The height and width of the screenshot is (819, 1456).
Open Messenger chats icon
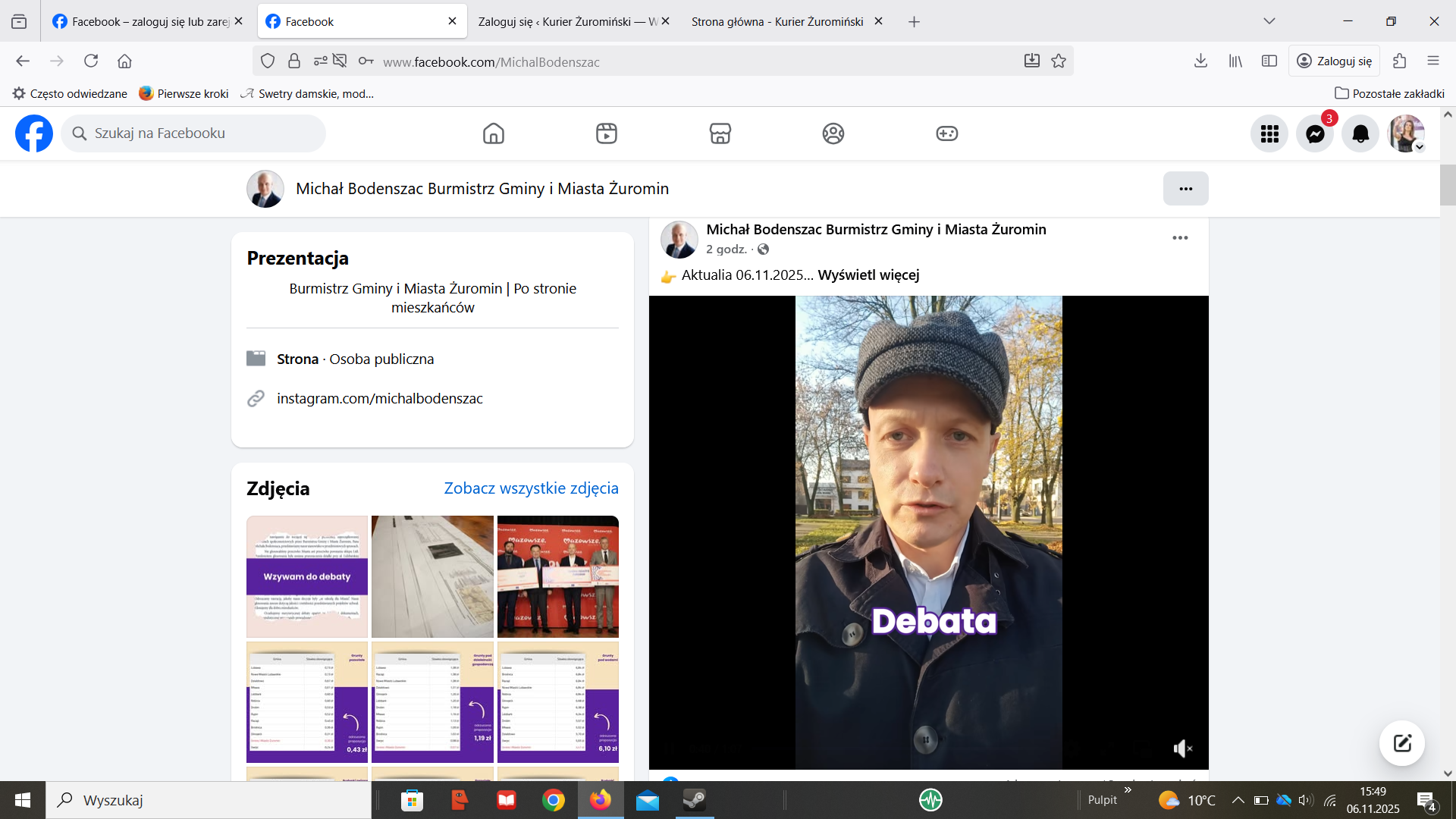click(x=1315, y=134)
